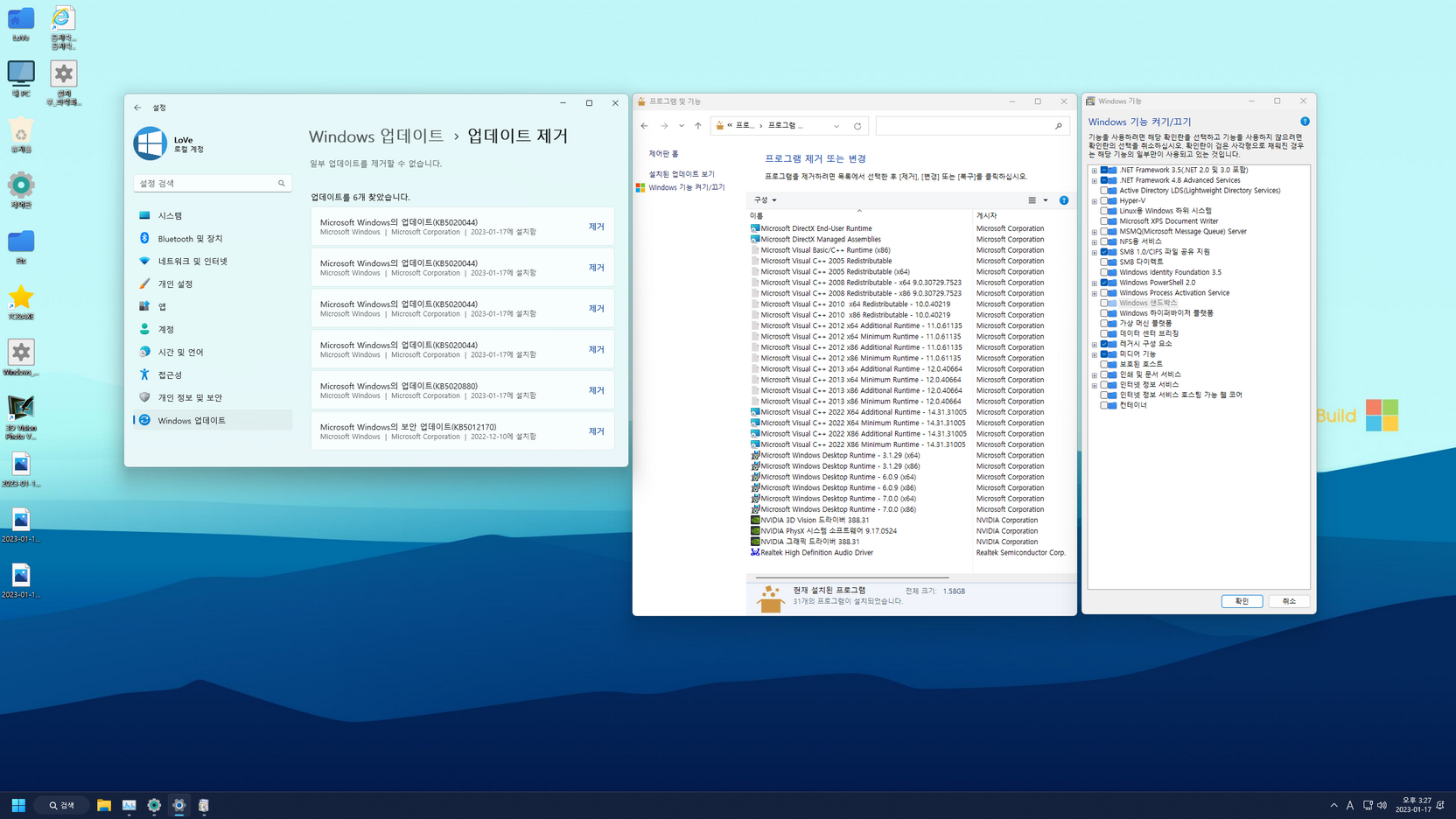The height and width of the screenshot is (819, 1456).
Task: Click 제거 for security update KB5012170
Action: (x=597, y=431)
